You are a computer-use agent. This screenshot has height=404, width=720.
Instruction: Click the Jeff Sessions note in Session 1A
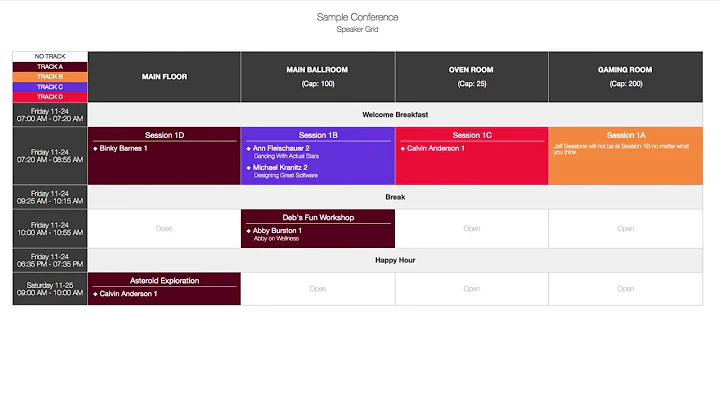[x=621, y=149]
